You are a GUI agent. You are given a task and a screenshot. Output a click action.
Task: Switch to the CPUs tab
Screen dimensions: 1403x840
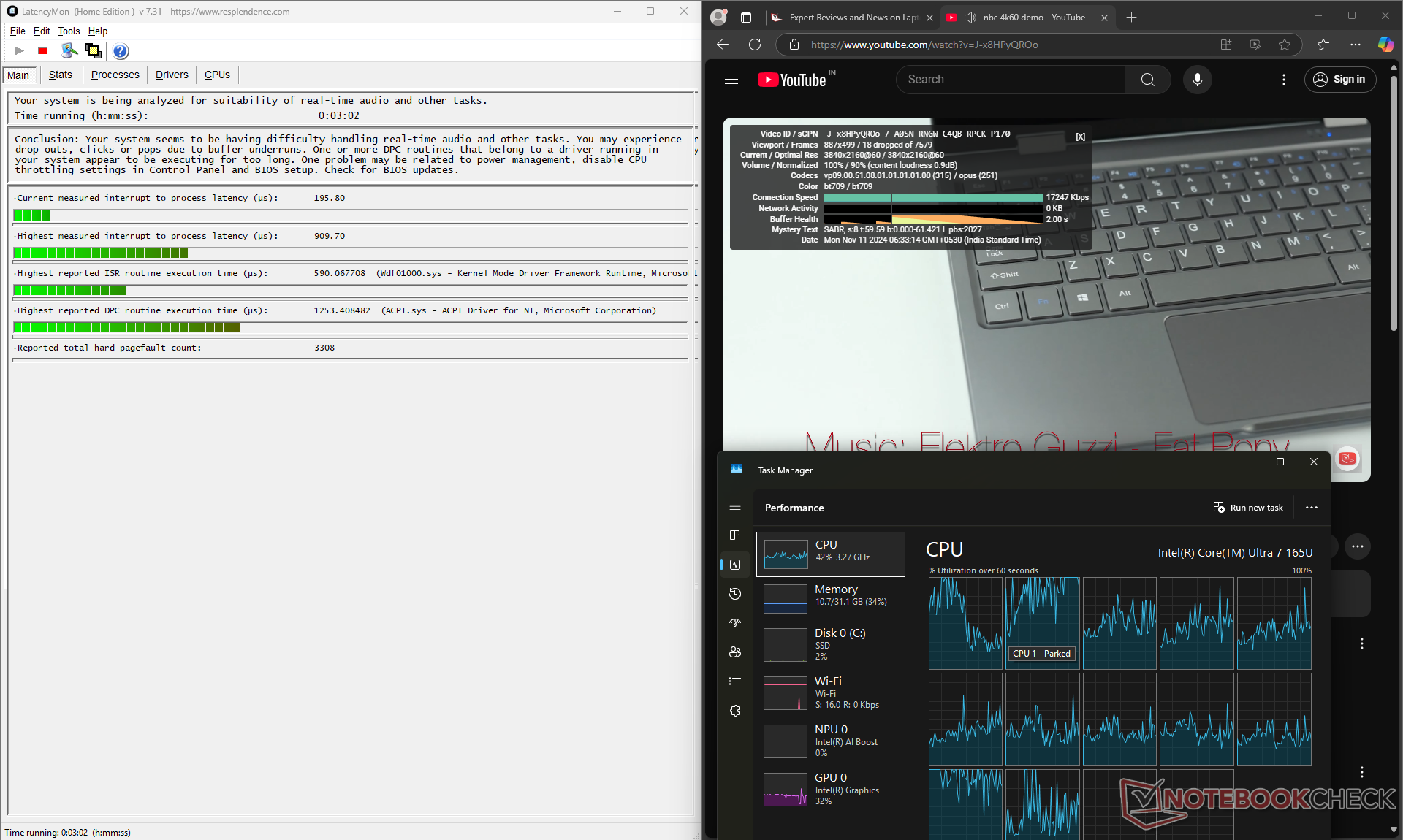coord(217,75)
